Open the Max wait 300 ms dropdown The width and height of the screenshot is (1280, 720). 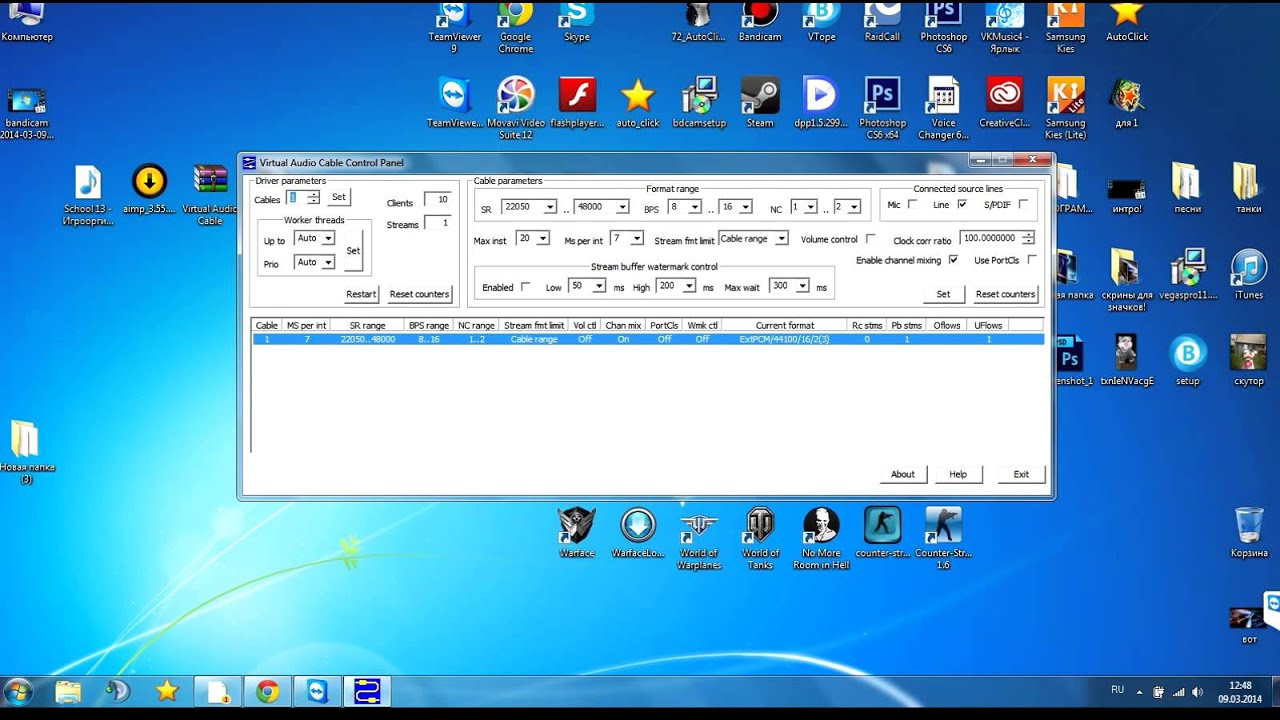[802, 286]
